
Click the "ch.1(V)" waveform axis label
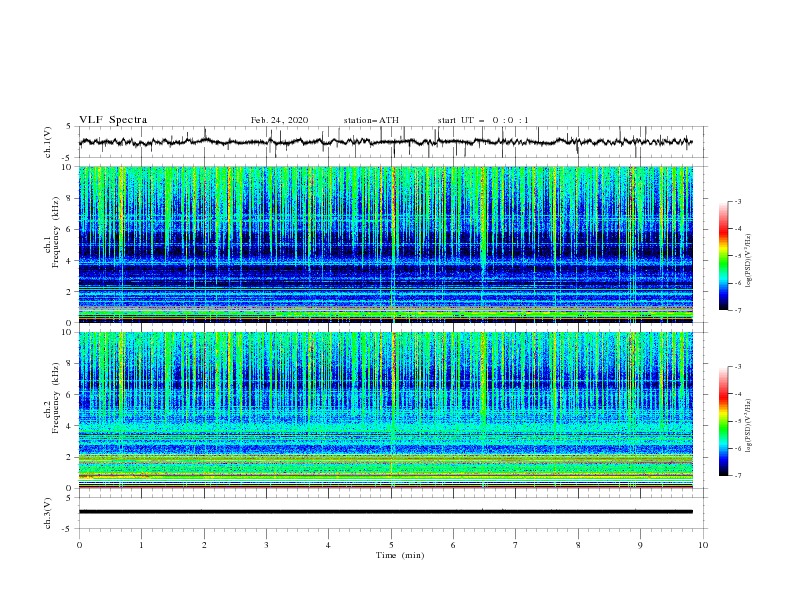point(48,142)
